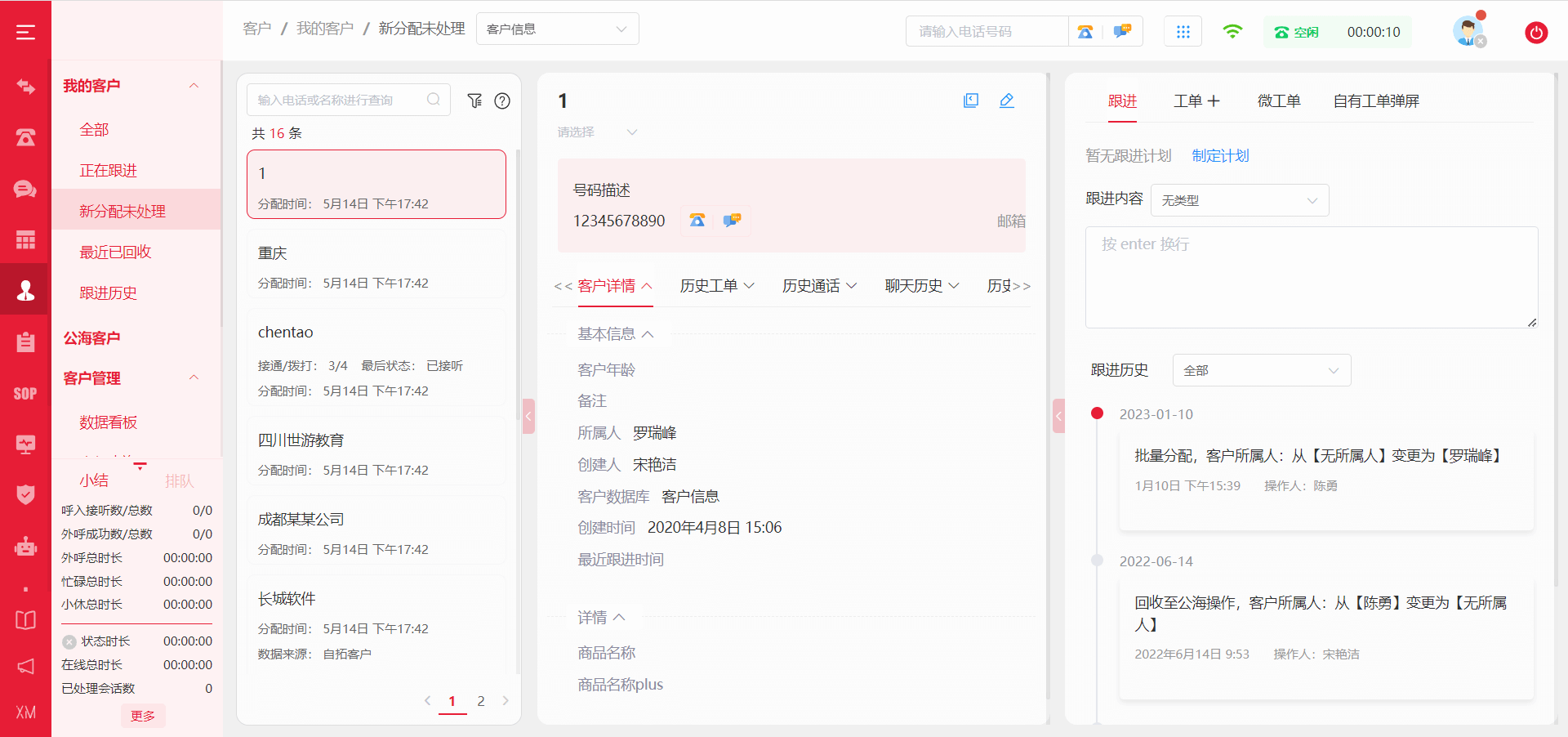This screenshot has width=1568, height=737.
Task: Click the help question mark icon
Action: click(x=502, y=100)
